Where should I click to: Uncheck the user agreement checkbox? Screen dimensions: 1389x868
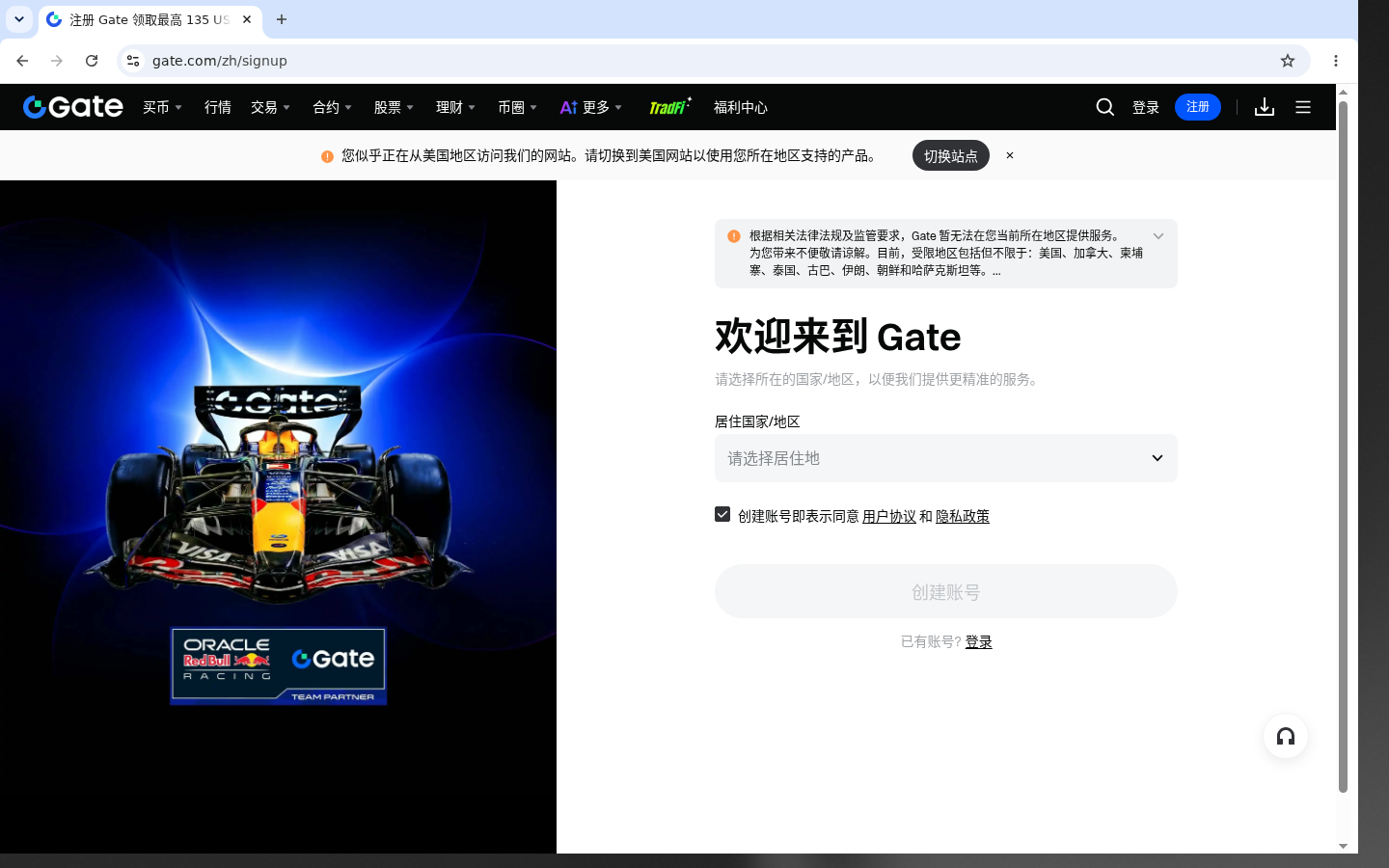point(722,515)
